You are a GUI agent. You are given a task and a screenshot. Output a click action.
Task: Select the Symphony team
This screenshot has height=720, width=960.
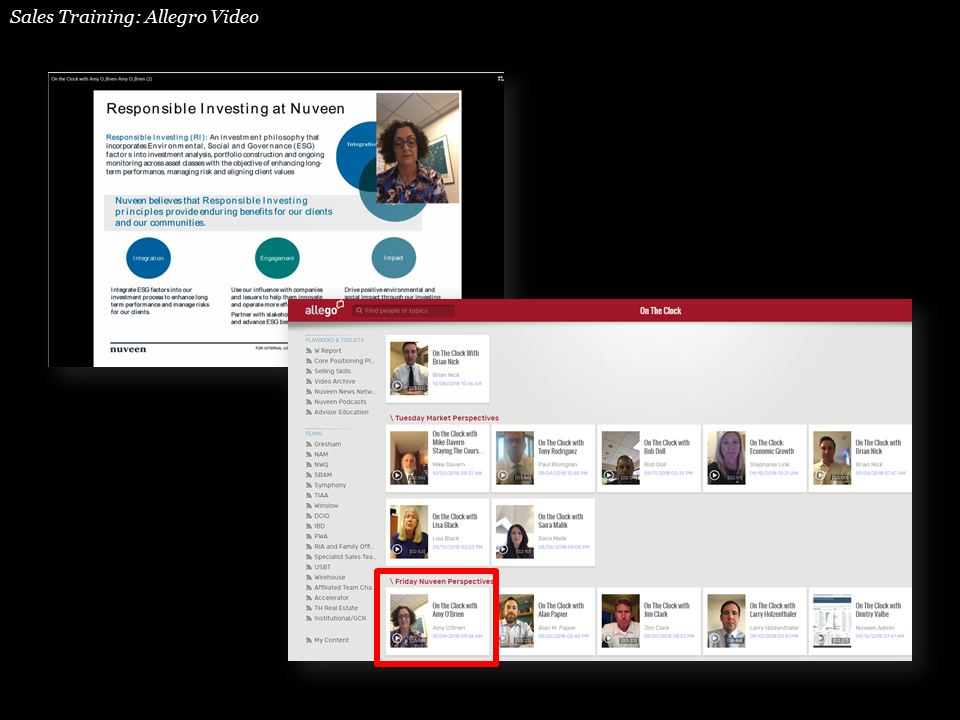[x=330, y=485]
